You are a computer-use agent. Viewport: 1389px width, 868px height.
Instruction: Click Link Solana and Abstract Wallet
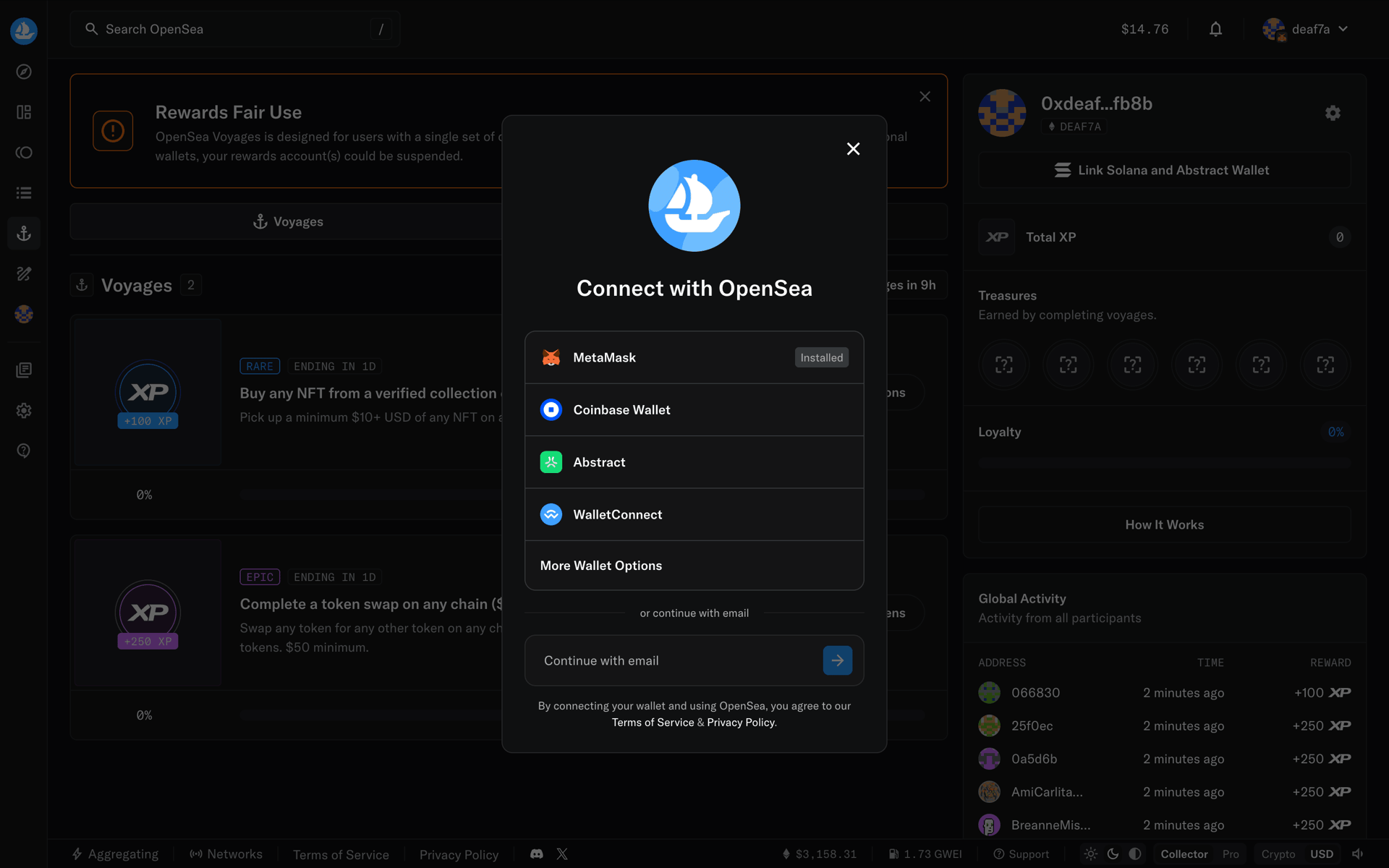pos(1164,170)
